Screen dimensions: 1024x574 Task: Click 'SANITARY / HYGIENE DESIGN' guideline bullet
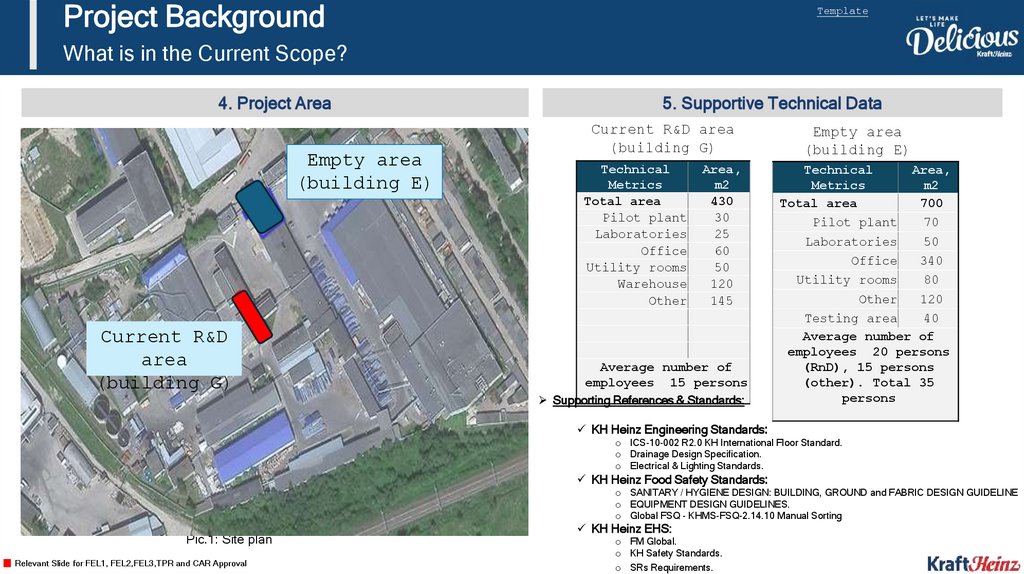tap(824, 492)
